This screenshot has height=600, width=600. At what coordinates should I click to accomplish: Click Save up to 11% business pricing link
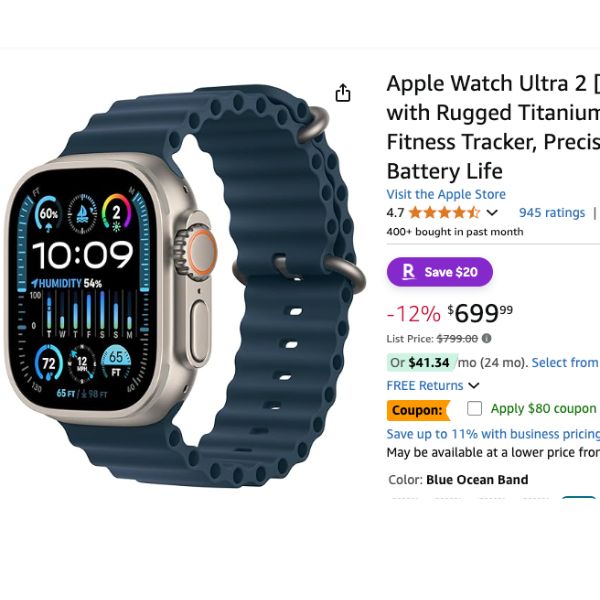(493, 434)
